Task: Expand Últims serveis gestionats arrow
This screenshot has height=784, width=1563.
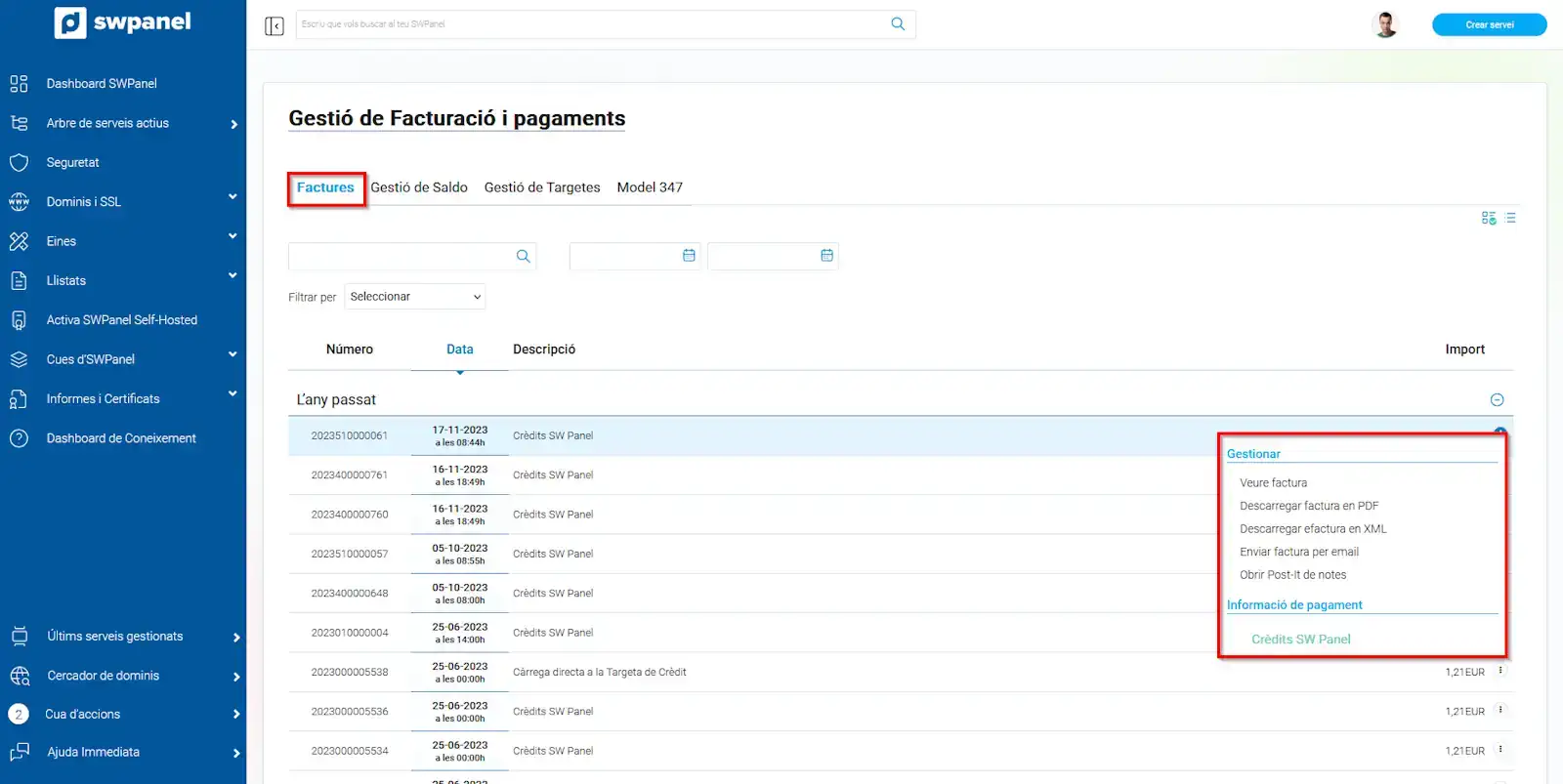Action: coord(236,638)
